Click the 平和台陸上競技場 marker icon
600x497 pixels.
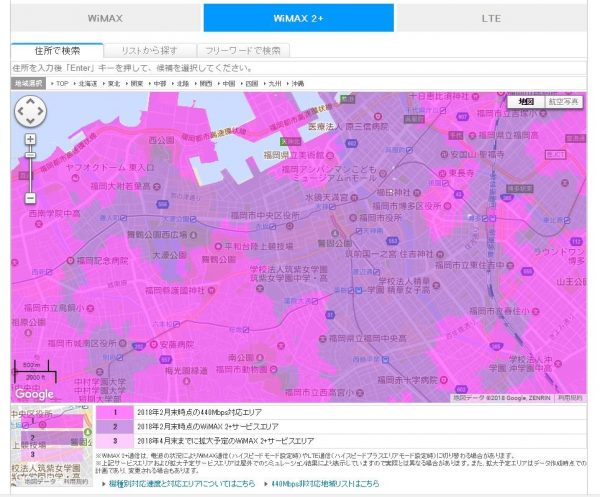click(x=218, y=246)
